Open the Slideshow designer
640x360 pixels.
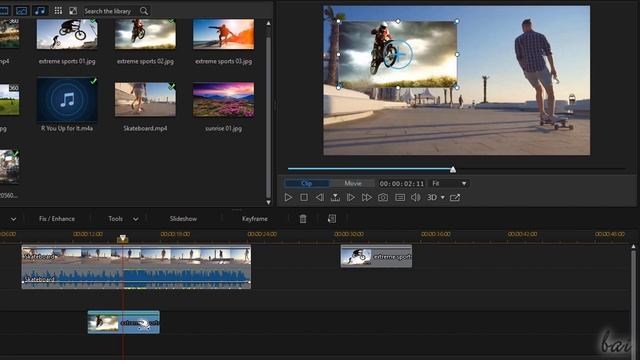(183, 219)
